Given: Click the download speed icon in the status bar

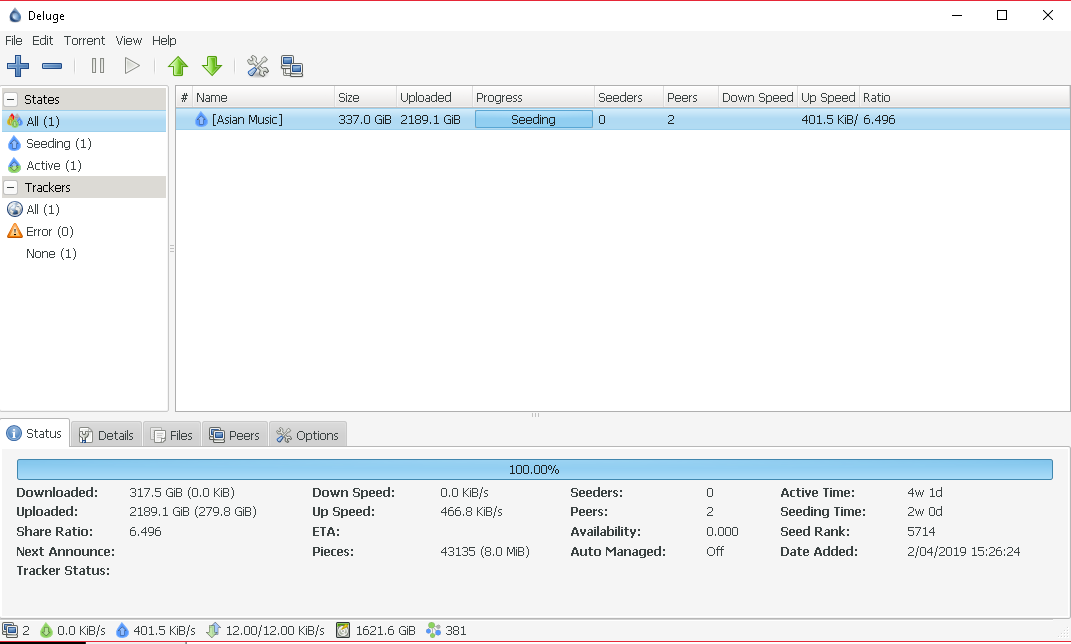Looking at the screenshot, I should coord(46,630).
